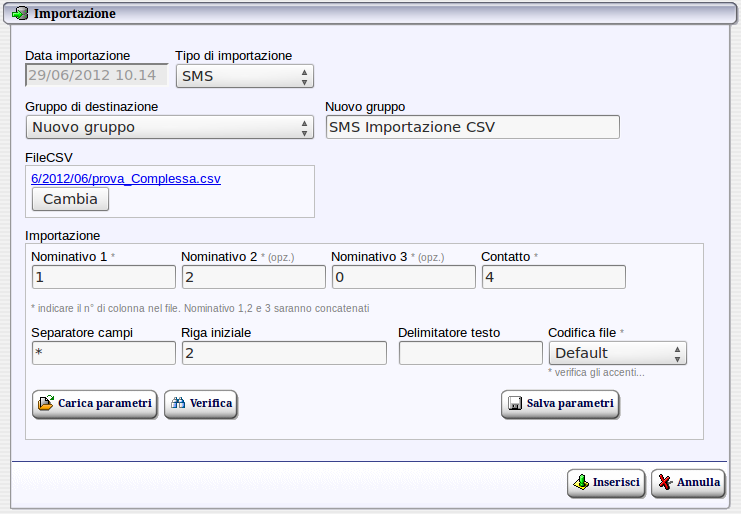Click the Data importazione date field
The width and height of the screenshot is (741, 514).
point(96,75)
